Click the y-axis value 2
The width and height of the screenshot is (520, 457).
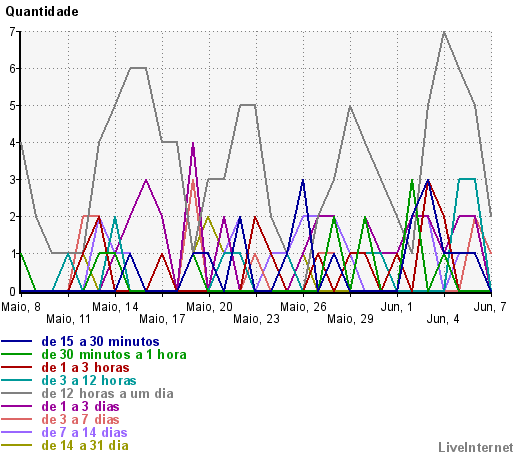pyautogui.click(x=12, y=217)
